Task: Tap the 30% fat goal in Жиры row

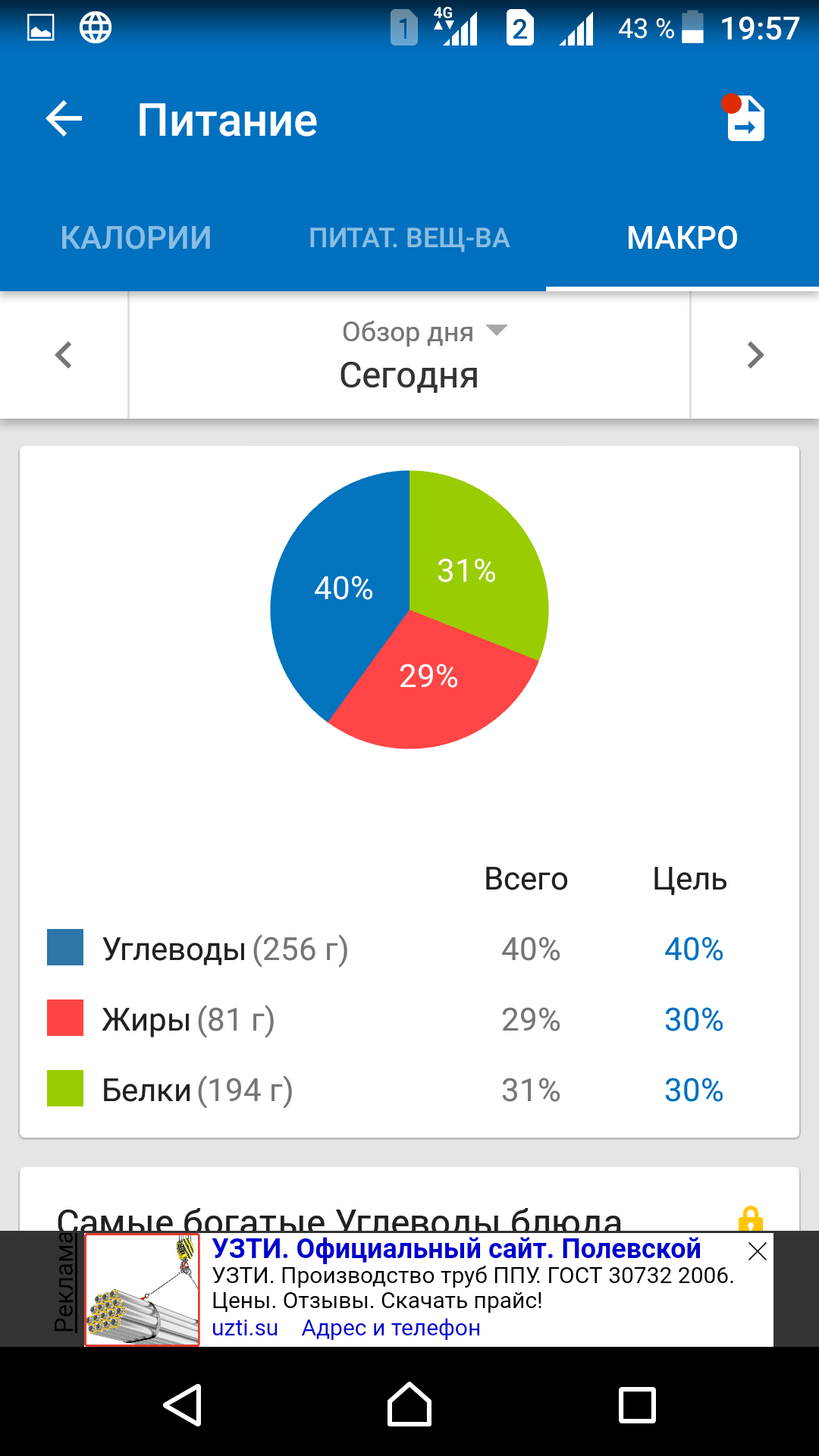Action: pyautogui.click(x=693, y=1020)
